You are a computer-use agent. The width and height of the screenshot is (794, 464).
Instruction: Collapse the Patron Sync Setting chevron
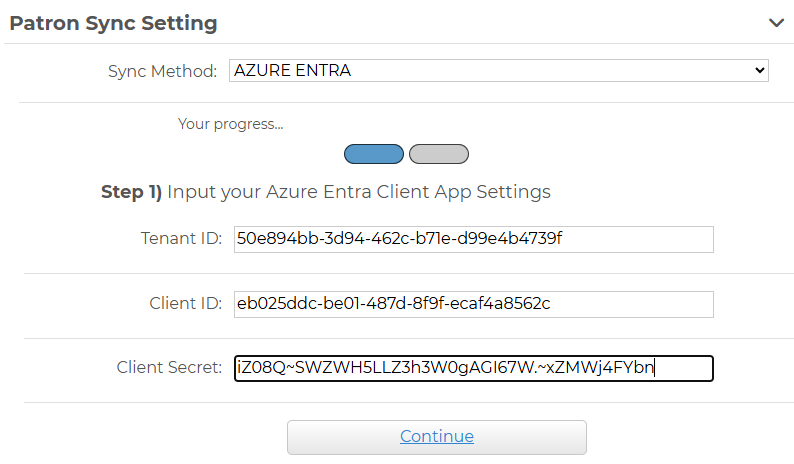point(776,23)
